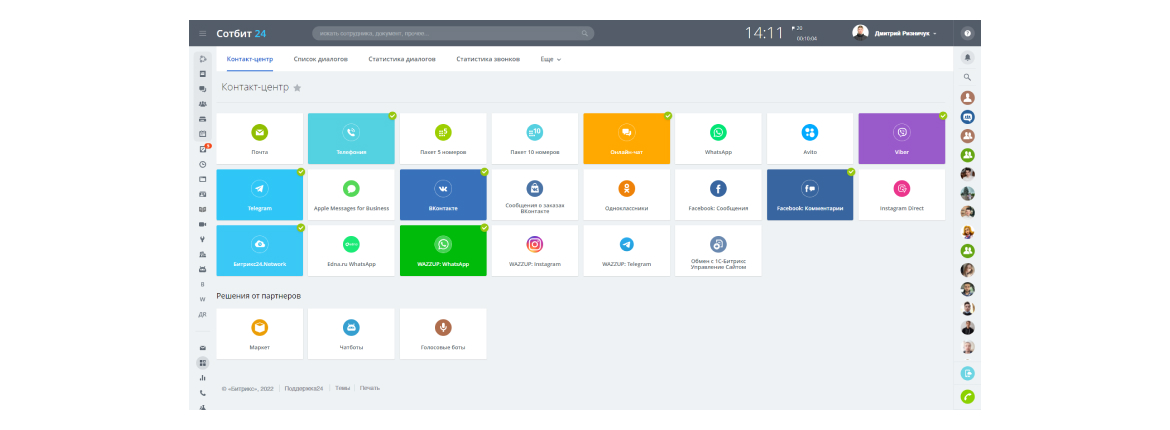Screen dimensions: 1170x430
Task: Open the Онлайн-чат channel tile
Action: coord(627,139)
